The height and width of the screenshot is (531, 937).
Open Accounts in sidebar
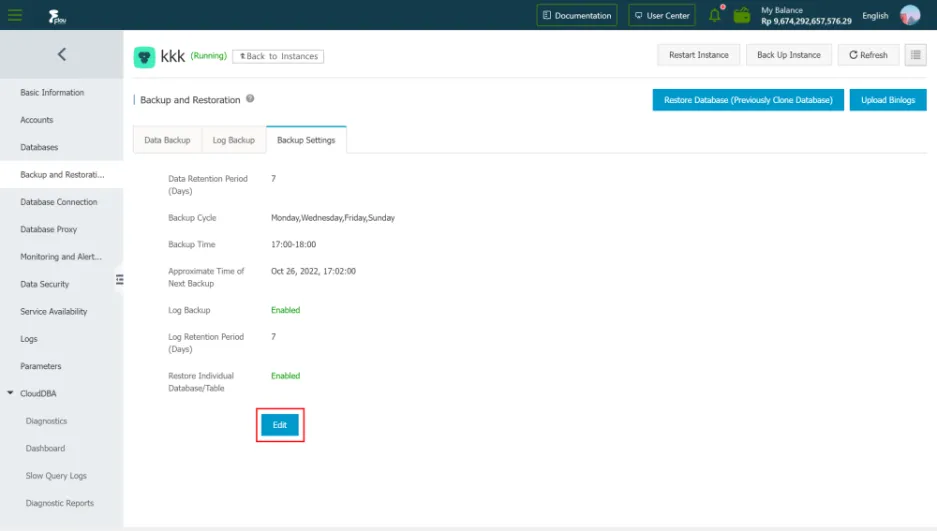[x=36, y=120]
